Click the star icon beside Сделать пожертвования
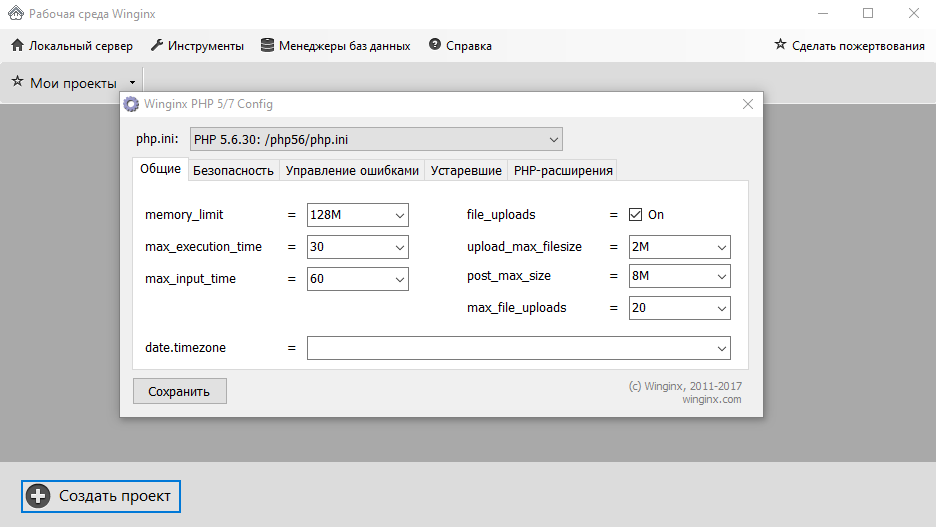The width and height of the screenshot is (936, 527). coord(780,44)
